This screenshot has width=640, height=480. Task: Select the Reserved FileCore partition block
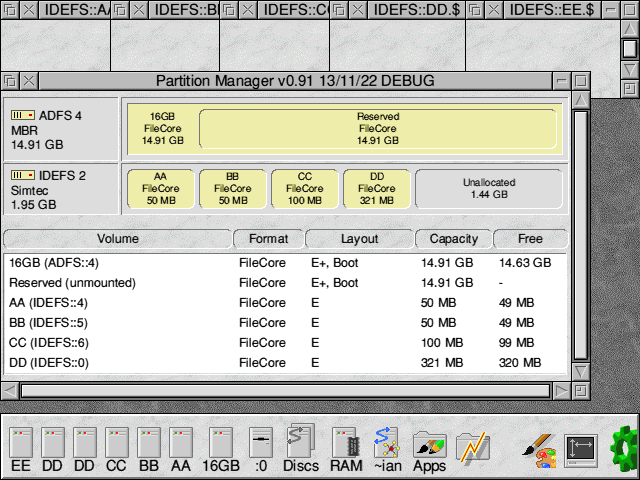tap(378, 129)
